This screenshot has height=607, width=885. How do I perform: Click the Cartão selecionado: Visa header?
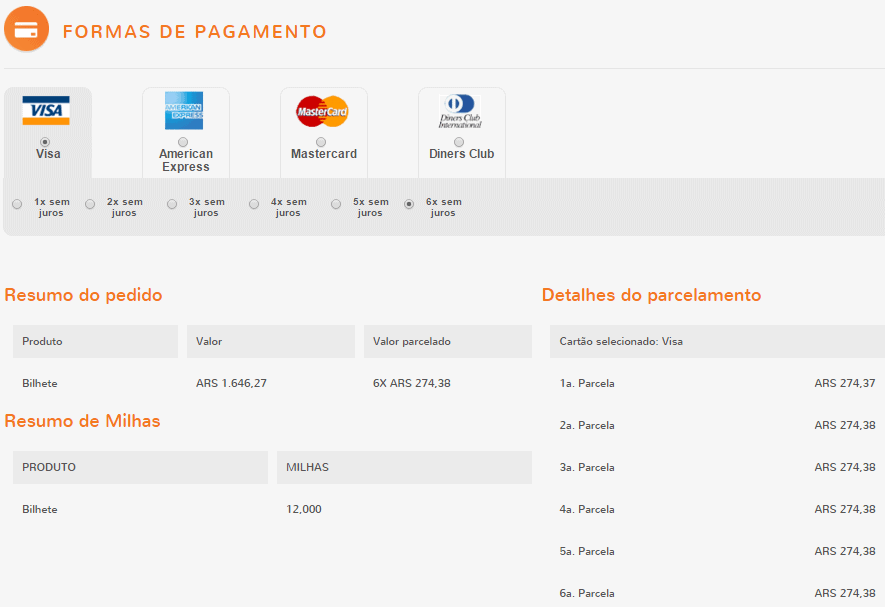(x=717, y=341)
